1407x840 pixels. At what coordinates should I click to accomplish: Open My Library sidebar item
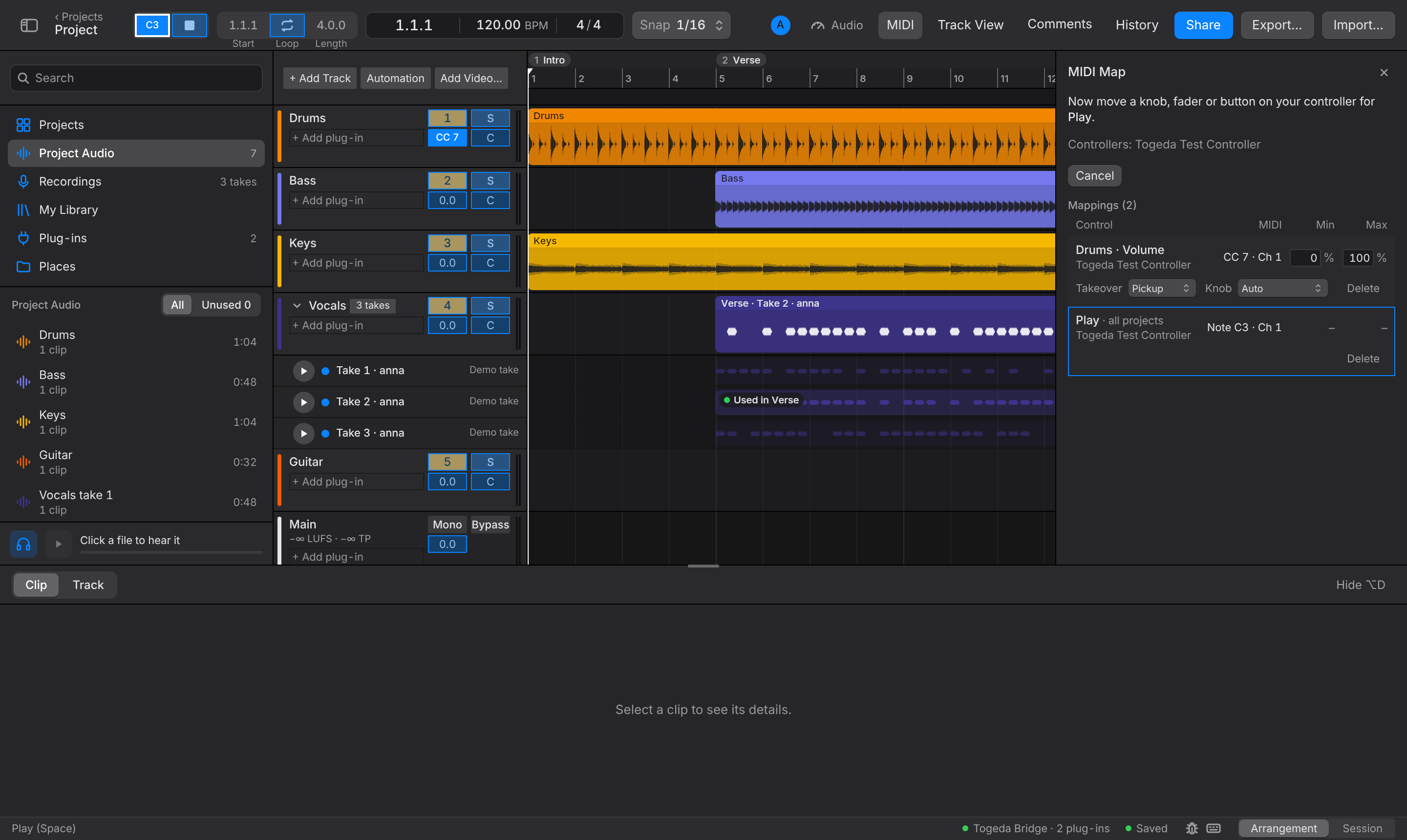click(136, 210)
